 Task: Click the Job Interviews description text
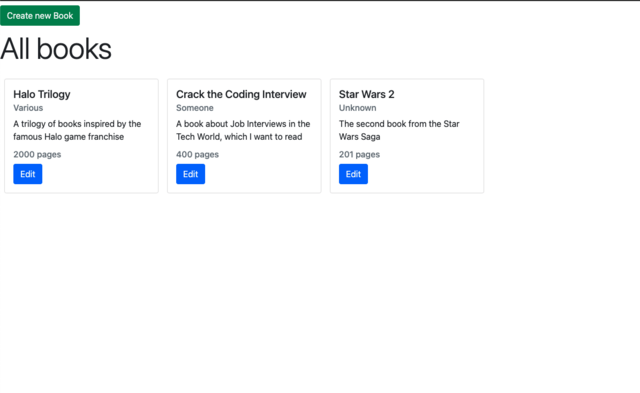(x=243, y=130)
